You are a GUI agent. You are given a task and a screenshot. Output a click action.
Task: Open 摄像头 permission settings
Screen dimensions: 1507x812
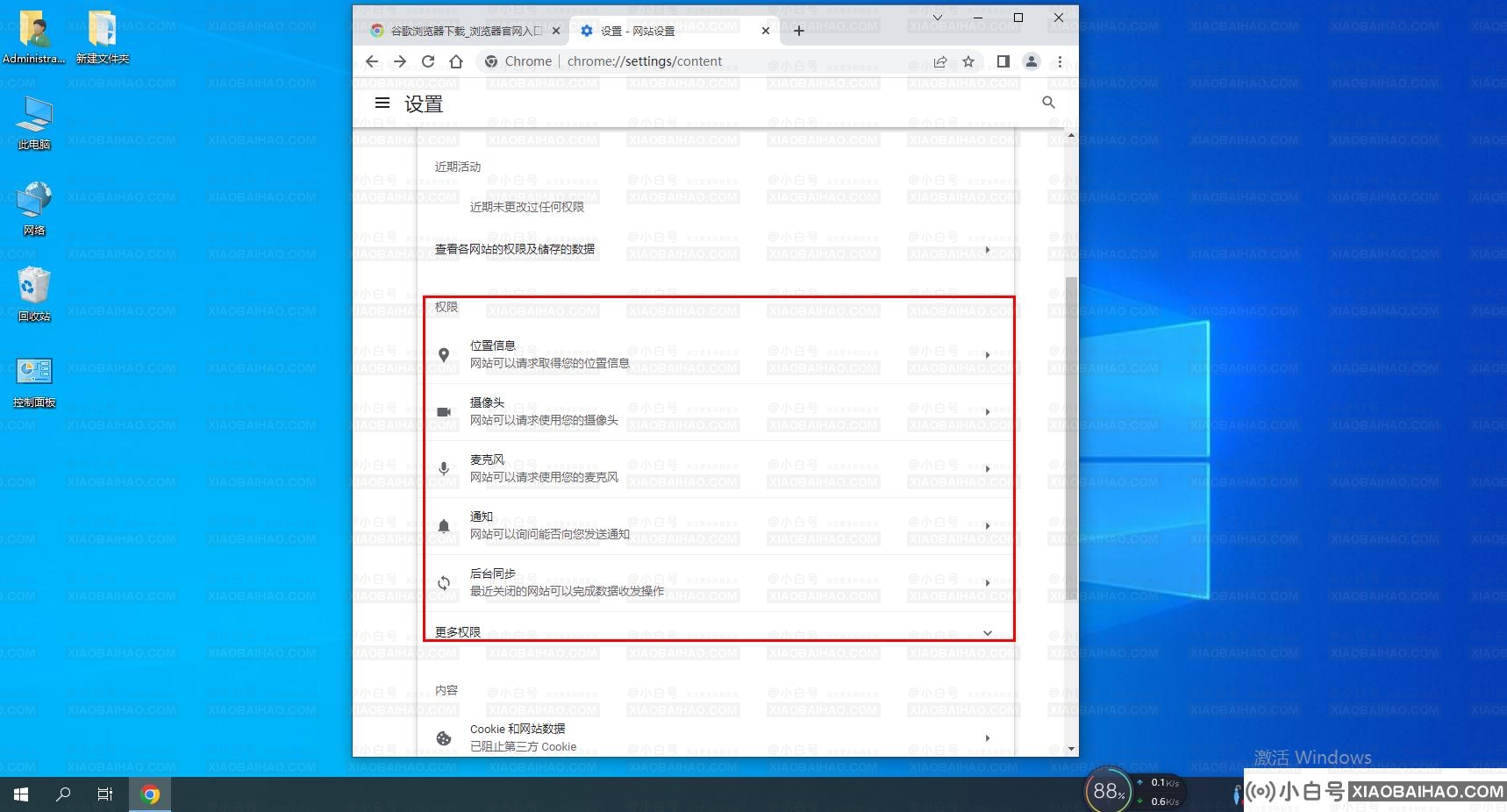(x=716, y=411)
